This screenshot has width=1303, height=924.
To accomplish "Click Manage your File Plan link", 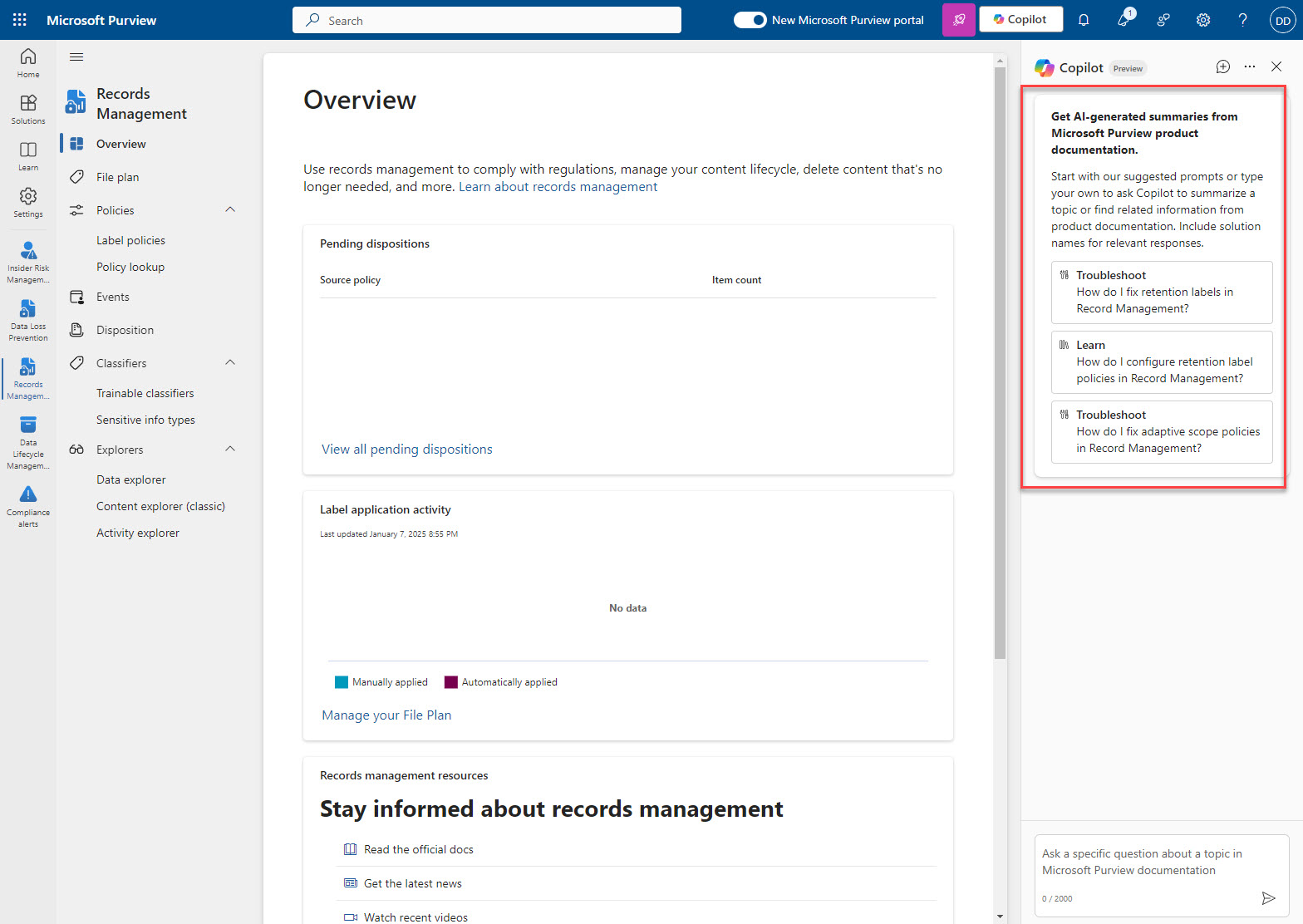I will point(386,715).
